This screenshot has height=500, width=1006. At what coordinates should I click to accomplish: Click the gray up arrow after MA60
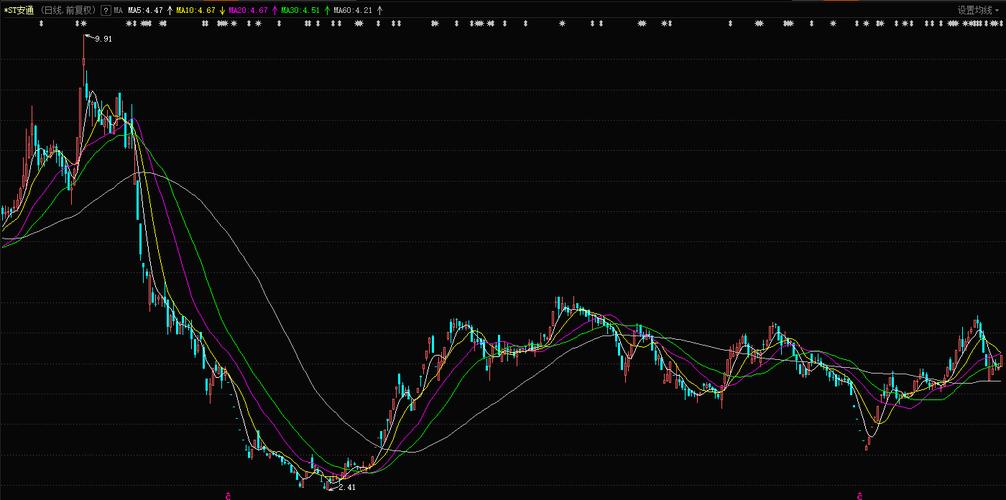(x=379, y=10)
